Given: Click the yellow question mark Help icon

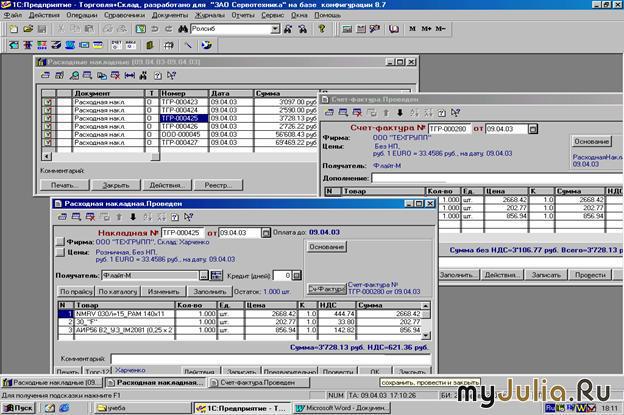Looking at the screenshot, I should tap(322, 29).
